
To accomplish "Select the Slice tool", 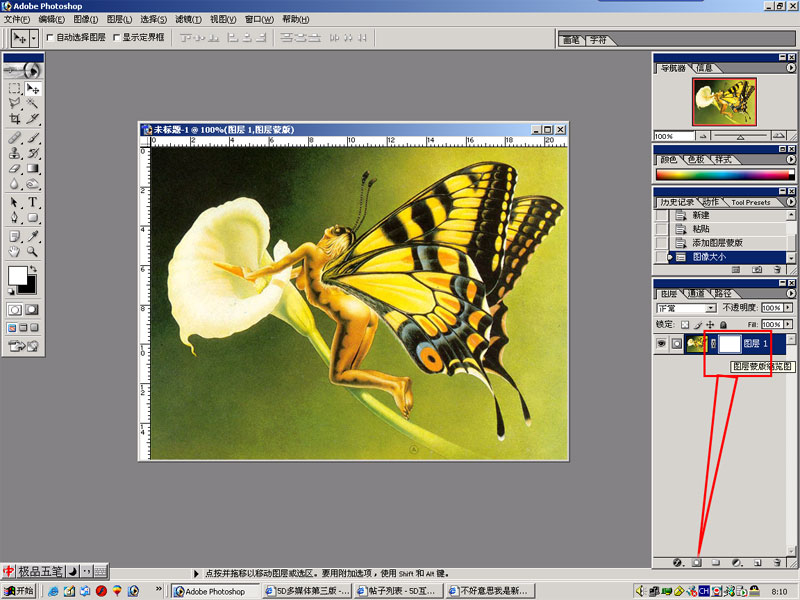I will [33, 119].
